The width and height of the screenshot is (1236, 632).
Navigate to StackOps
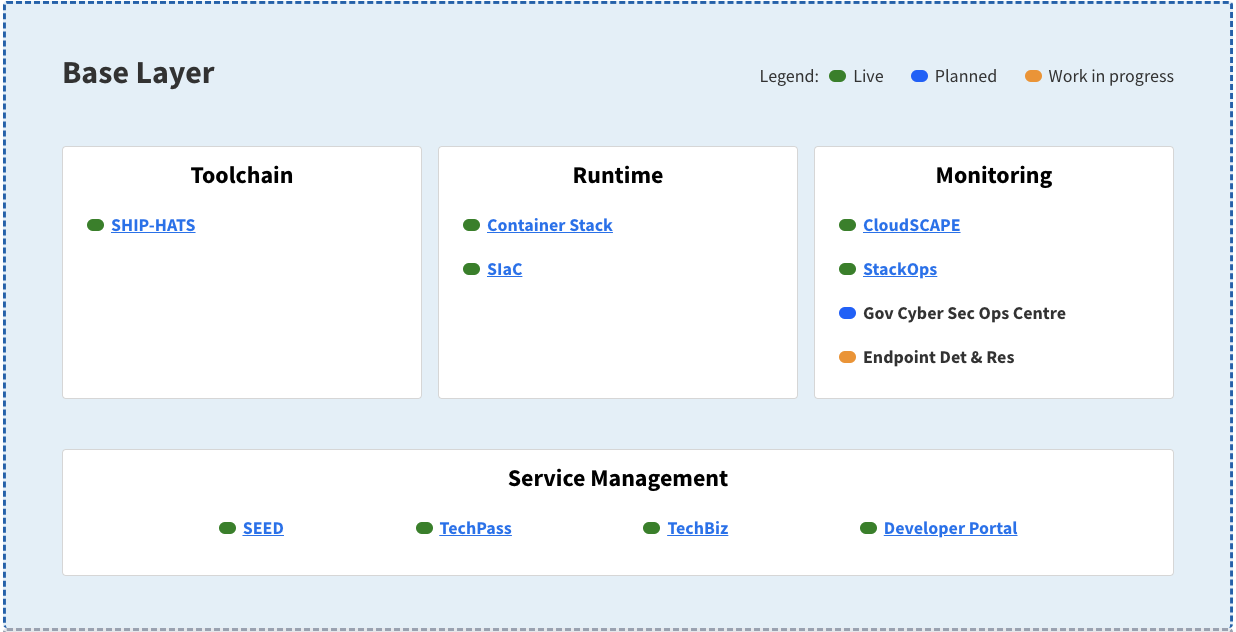[x=900, y=269]
